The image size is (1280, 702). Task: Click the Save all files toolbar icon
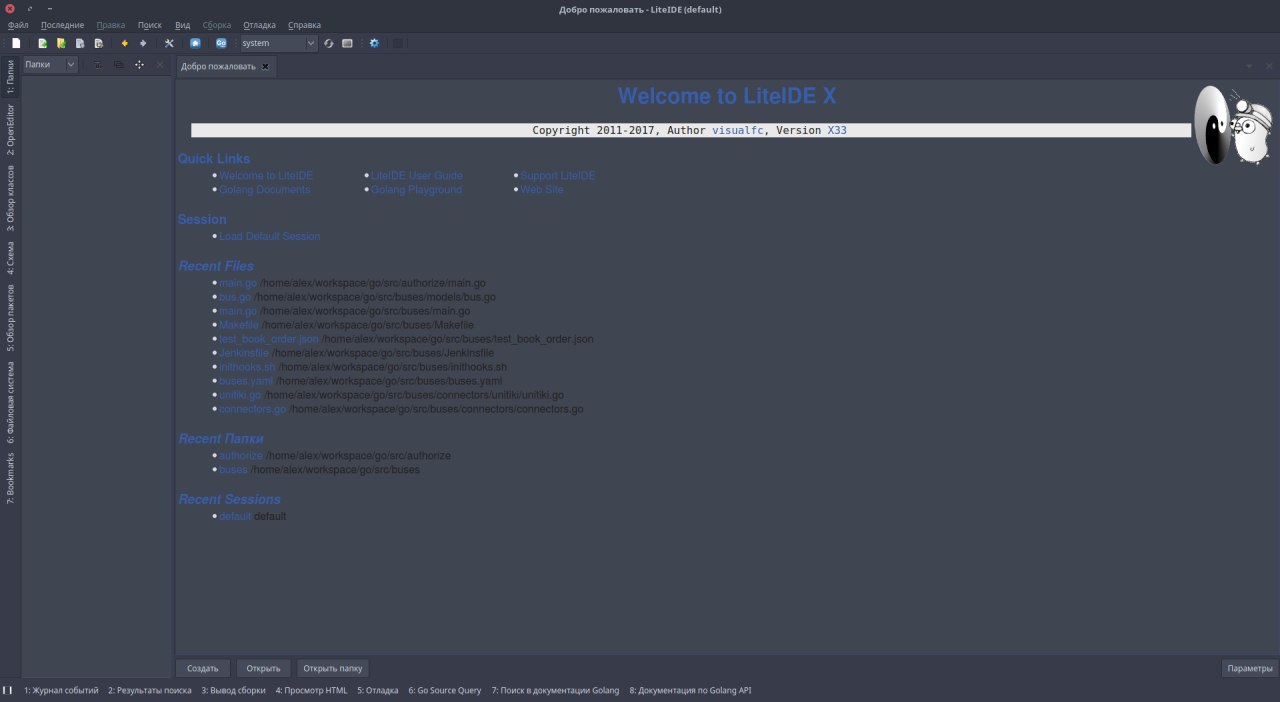pos(98,43)
